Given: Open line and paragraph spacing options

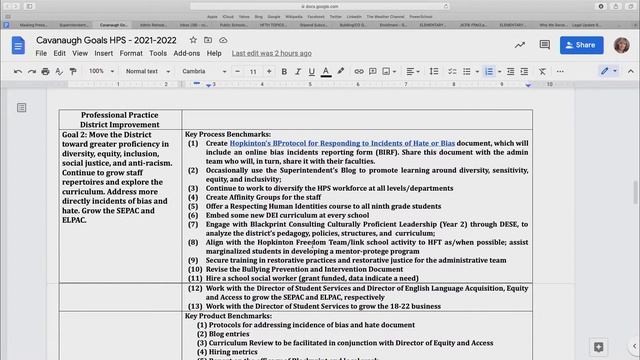Looking at the screenshot, I should tap(434, 71).
